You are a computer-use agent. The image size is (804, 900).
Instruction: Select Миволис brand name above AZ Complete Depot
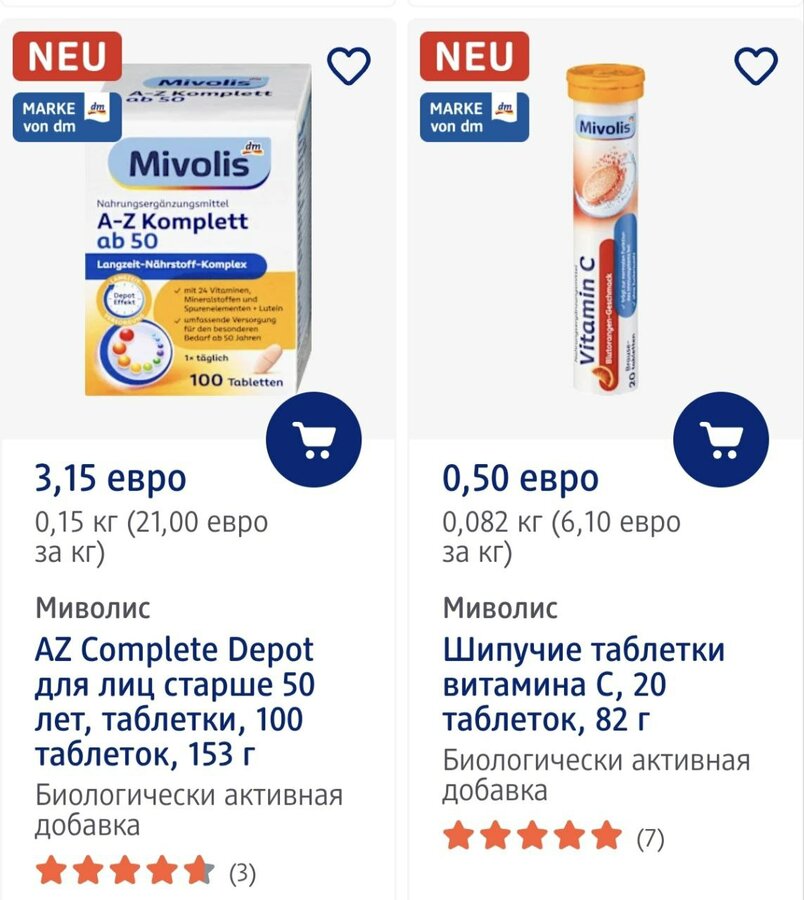[93, 607]
